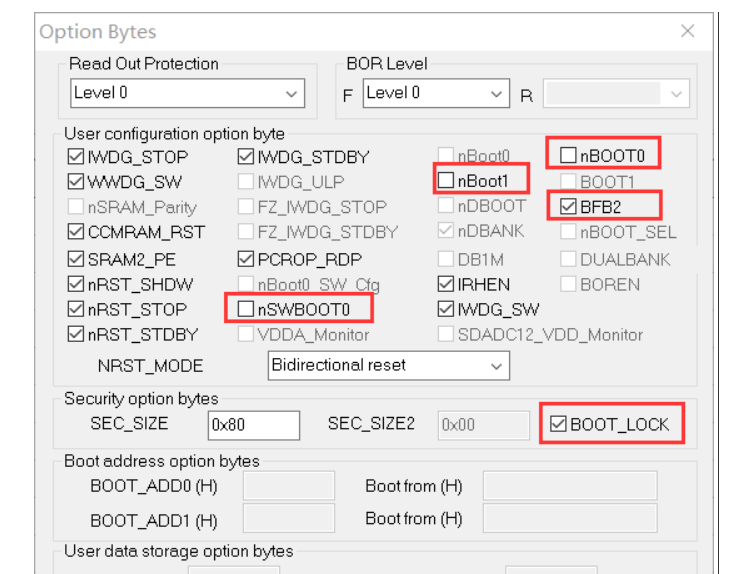Click the NRST_MODE label
Viewport: 750px width, 574px height.
point(150,366)
